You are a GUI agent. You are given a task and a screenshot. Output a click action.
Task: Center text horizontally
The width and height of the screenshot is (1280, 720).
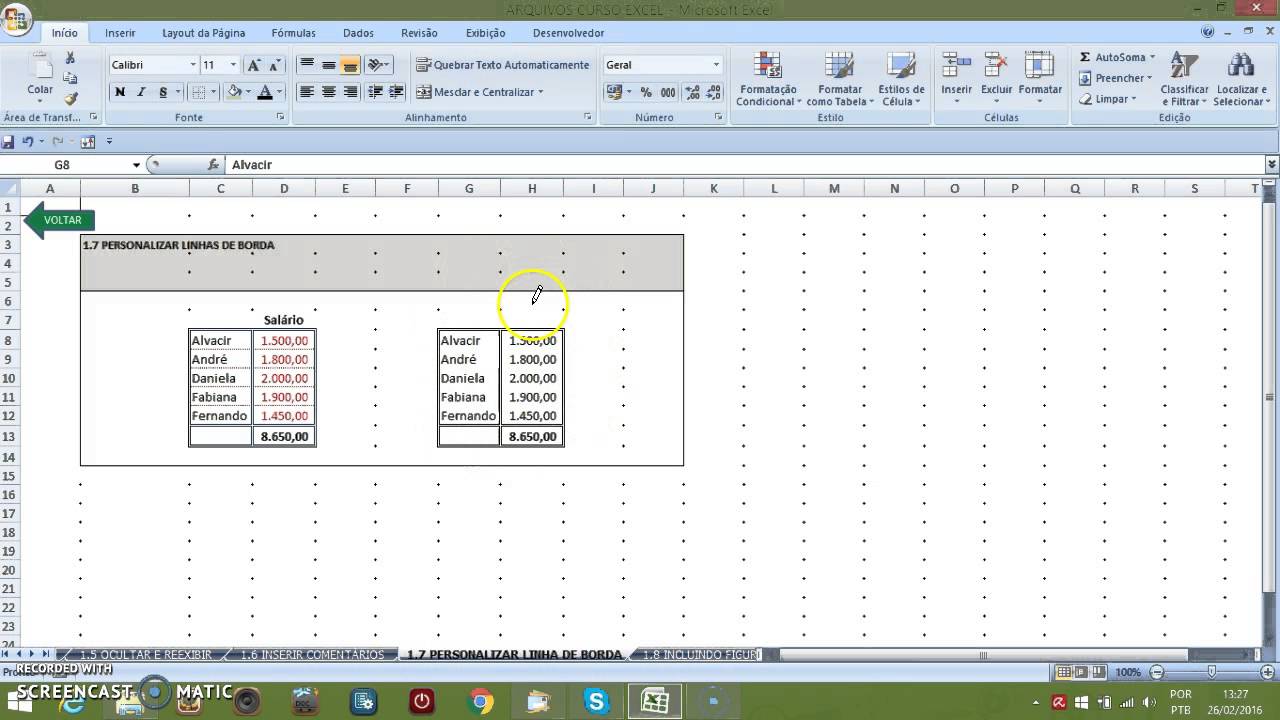click(x=328, y=92)
